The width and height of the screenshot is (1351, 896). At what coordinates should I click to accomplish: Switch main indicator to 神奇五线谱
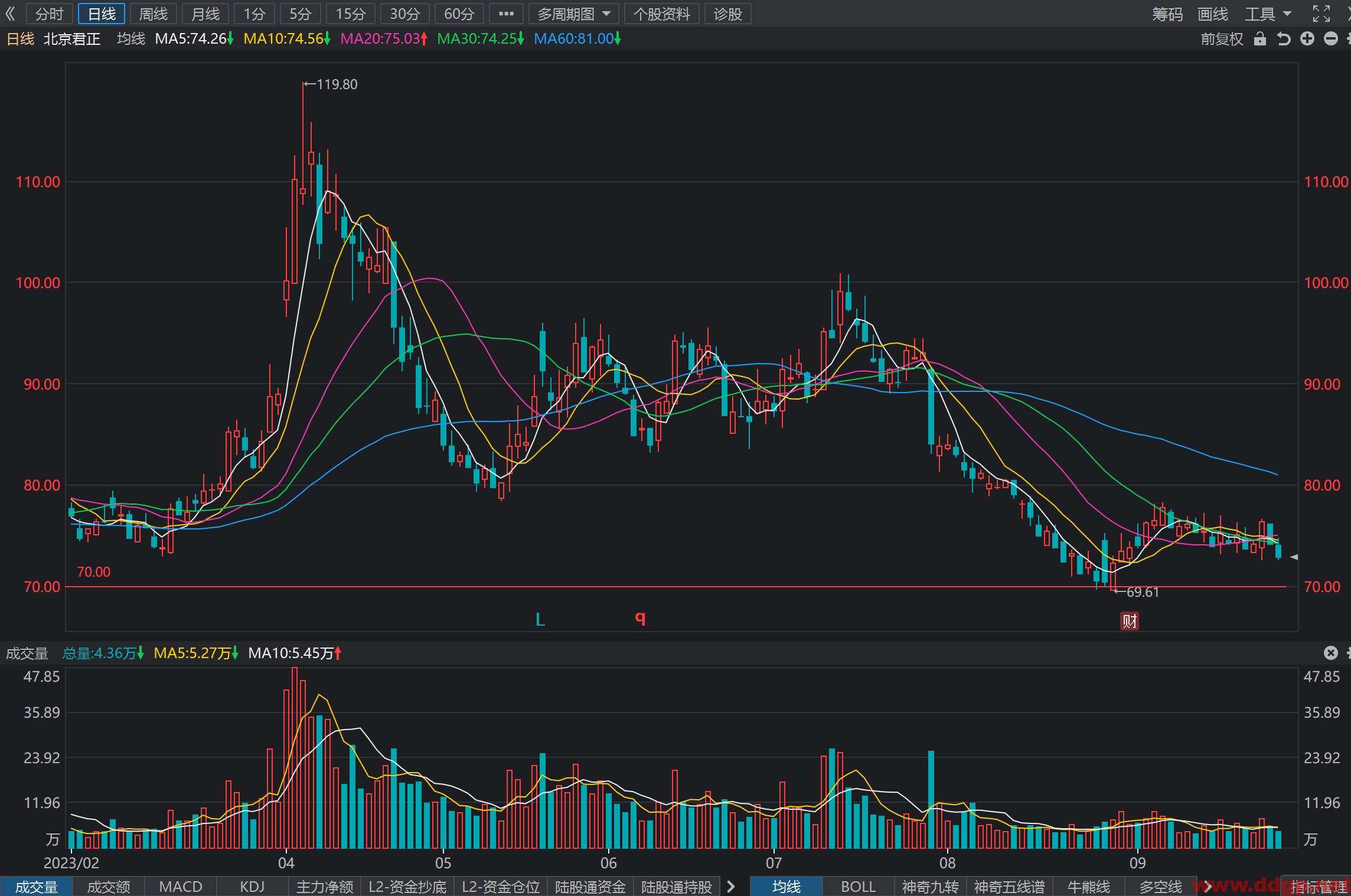[1010, 887]
